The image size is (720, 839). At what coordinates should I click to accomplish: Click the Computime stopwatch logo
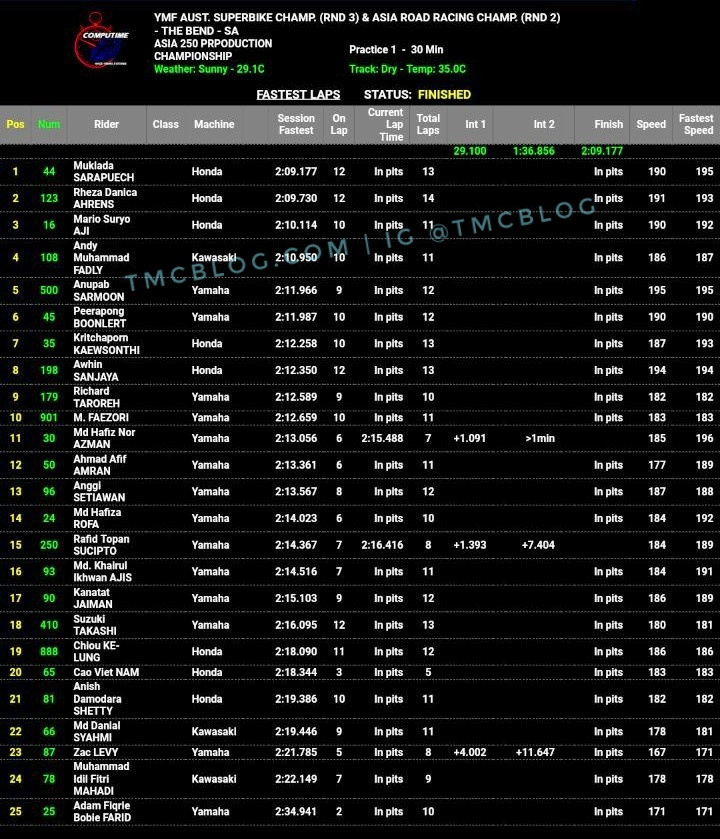click(101, 41)
